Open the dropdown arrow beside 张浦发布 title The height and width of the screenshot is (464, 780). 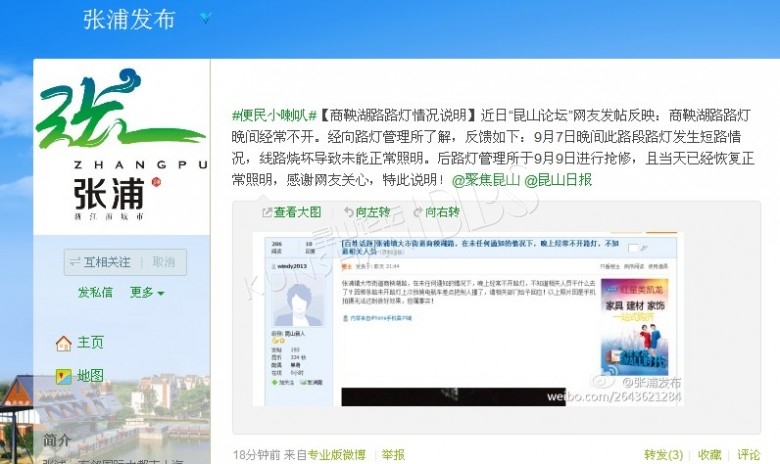pyautogui.click(x=205, y=18)
